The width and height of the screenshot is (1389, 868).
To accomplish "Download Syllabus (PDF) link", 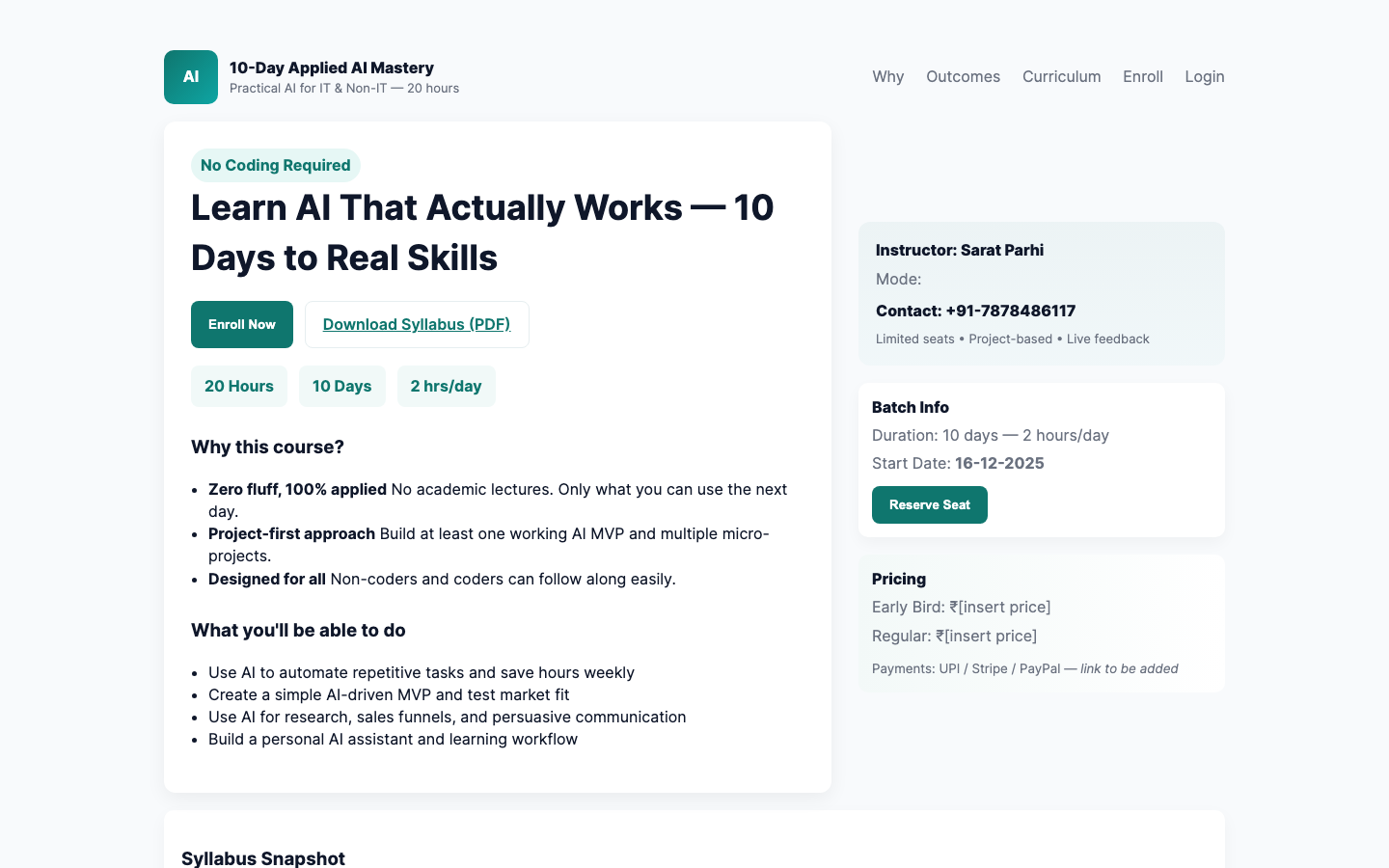I will tap(417, 324).
